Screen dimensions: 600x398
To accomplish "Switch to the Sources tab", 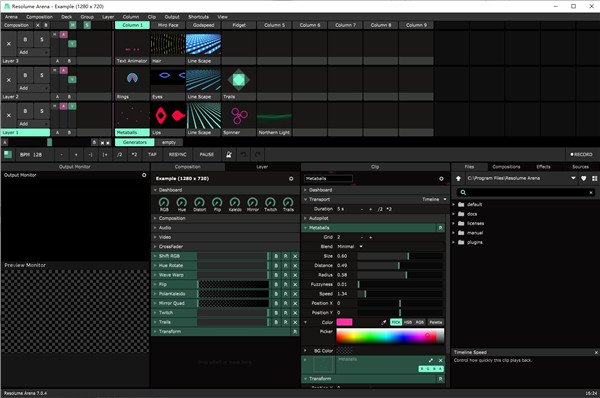I will [x=580, y=167].
